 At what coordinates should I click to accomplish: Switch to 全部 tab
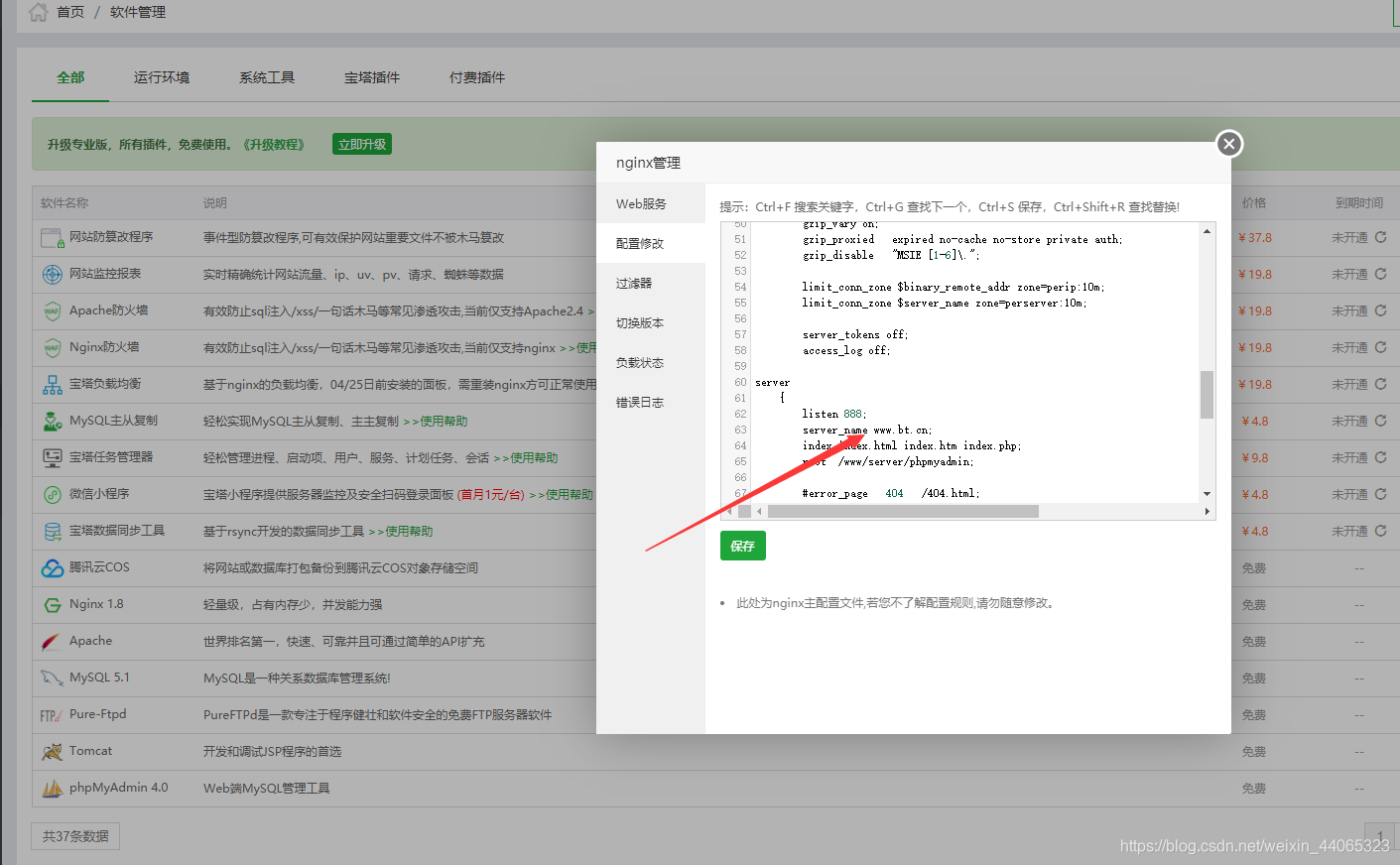pyautogui.click(x=70, y=77)
